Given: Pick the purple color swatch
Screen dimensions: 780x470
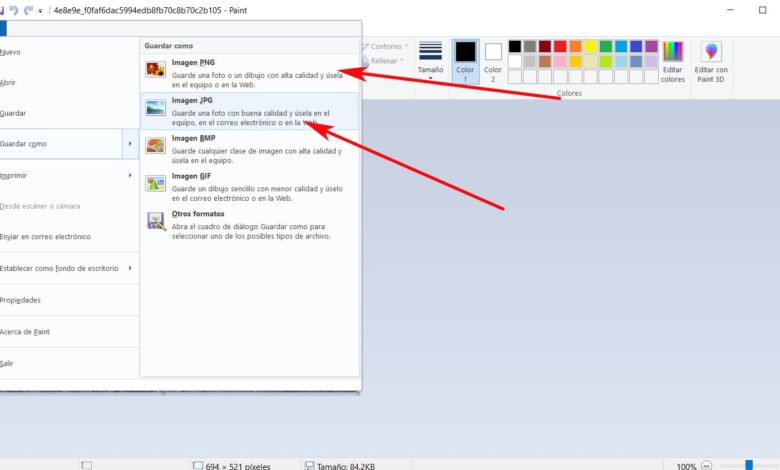Looking at the screenshot, I should pos(651,46).
